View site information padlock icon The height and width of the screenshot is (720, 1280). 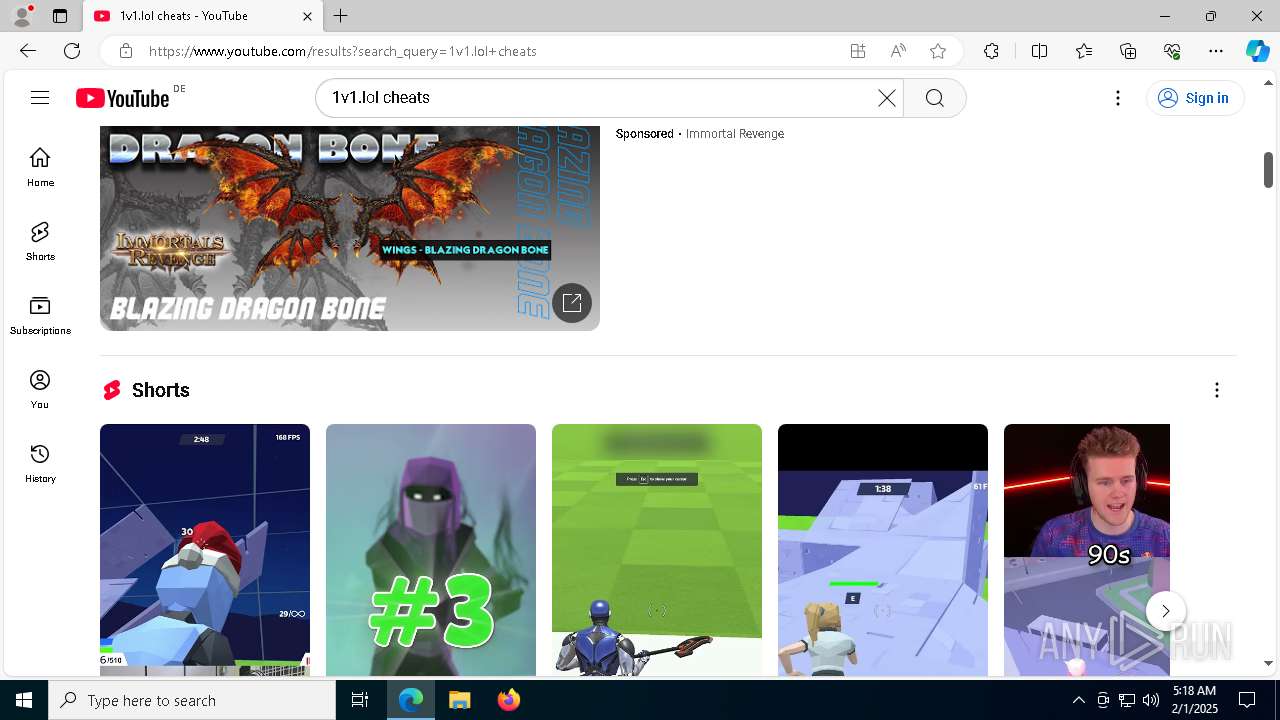tap(125, 51)
